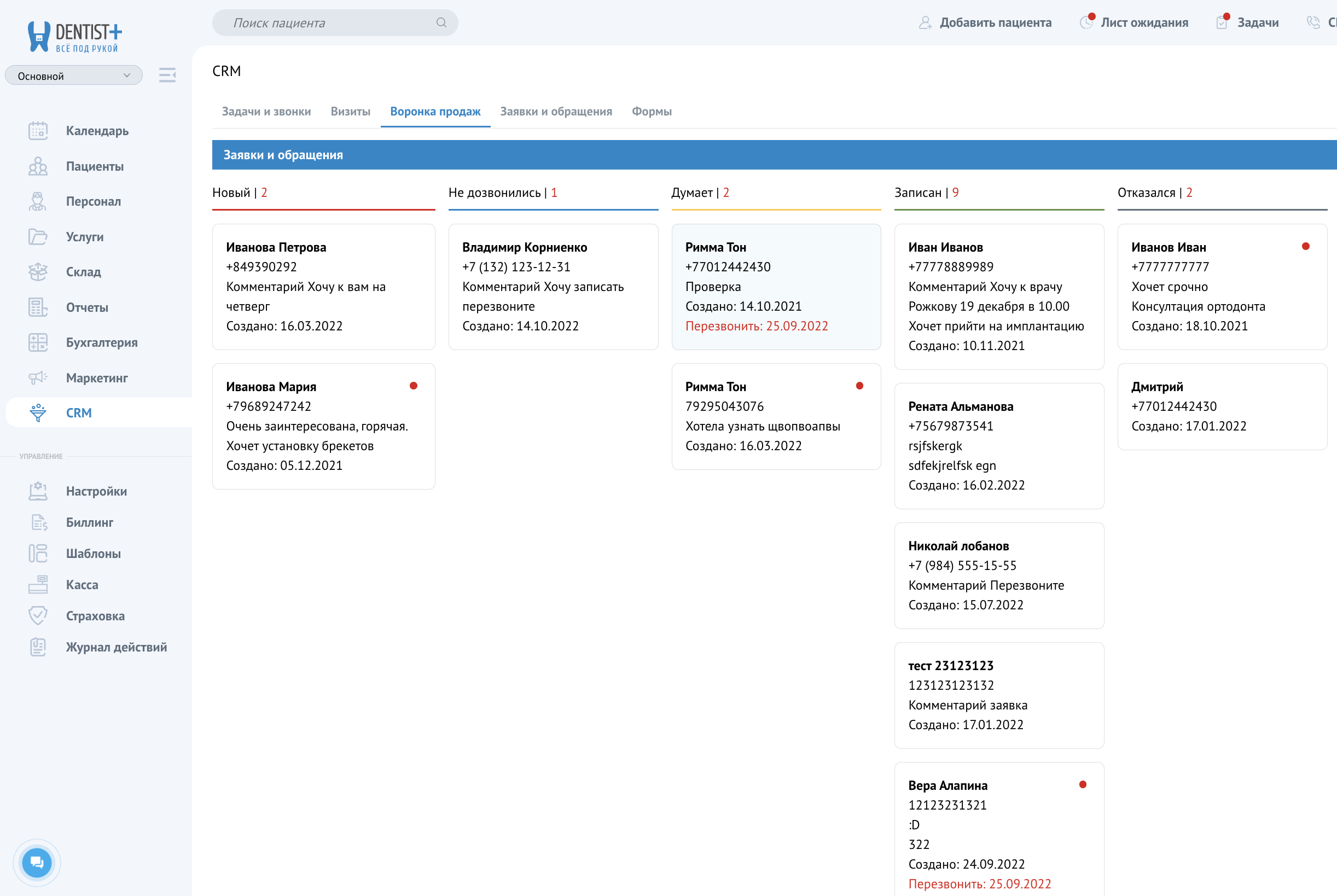Click the Patients sidebar icon
This screenshot has width=1337, height=896.
pos(38,166)
